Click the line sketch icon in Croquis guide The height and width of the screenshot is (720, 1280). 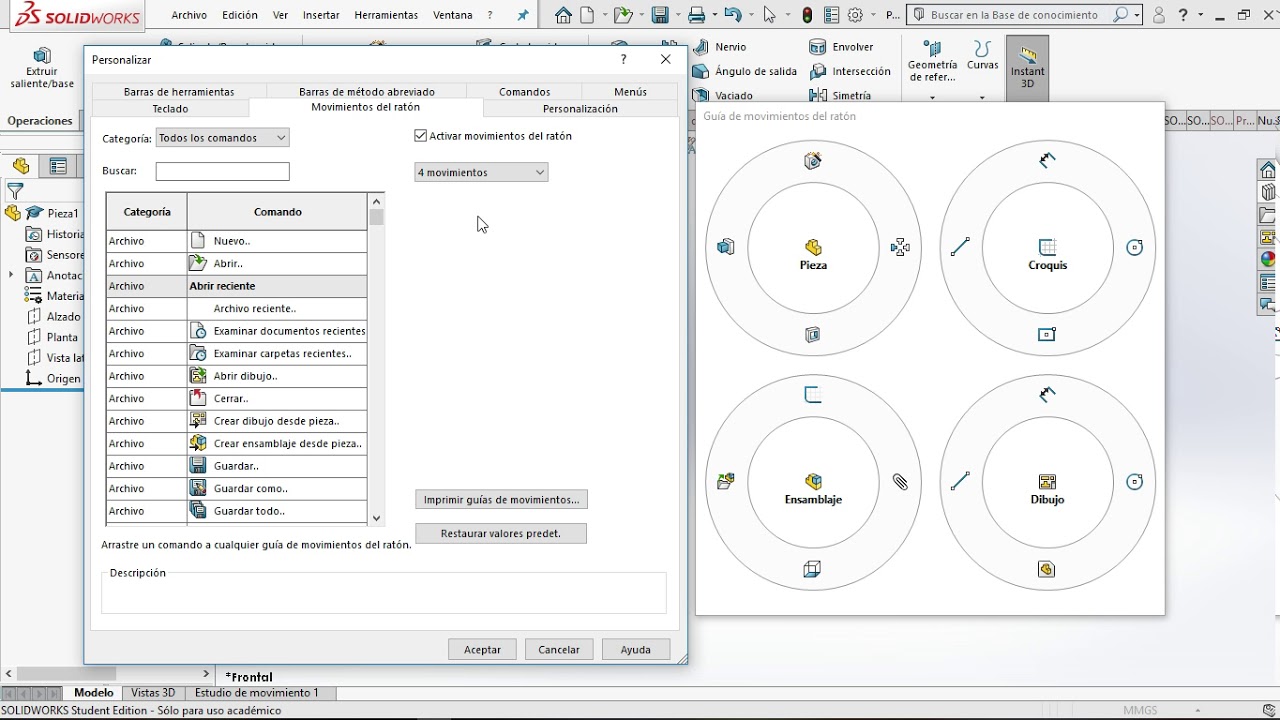pyautogui.click(x=960, y=247)
